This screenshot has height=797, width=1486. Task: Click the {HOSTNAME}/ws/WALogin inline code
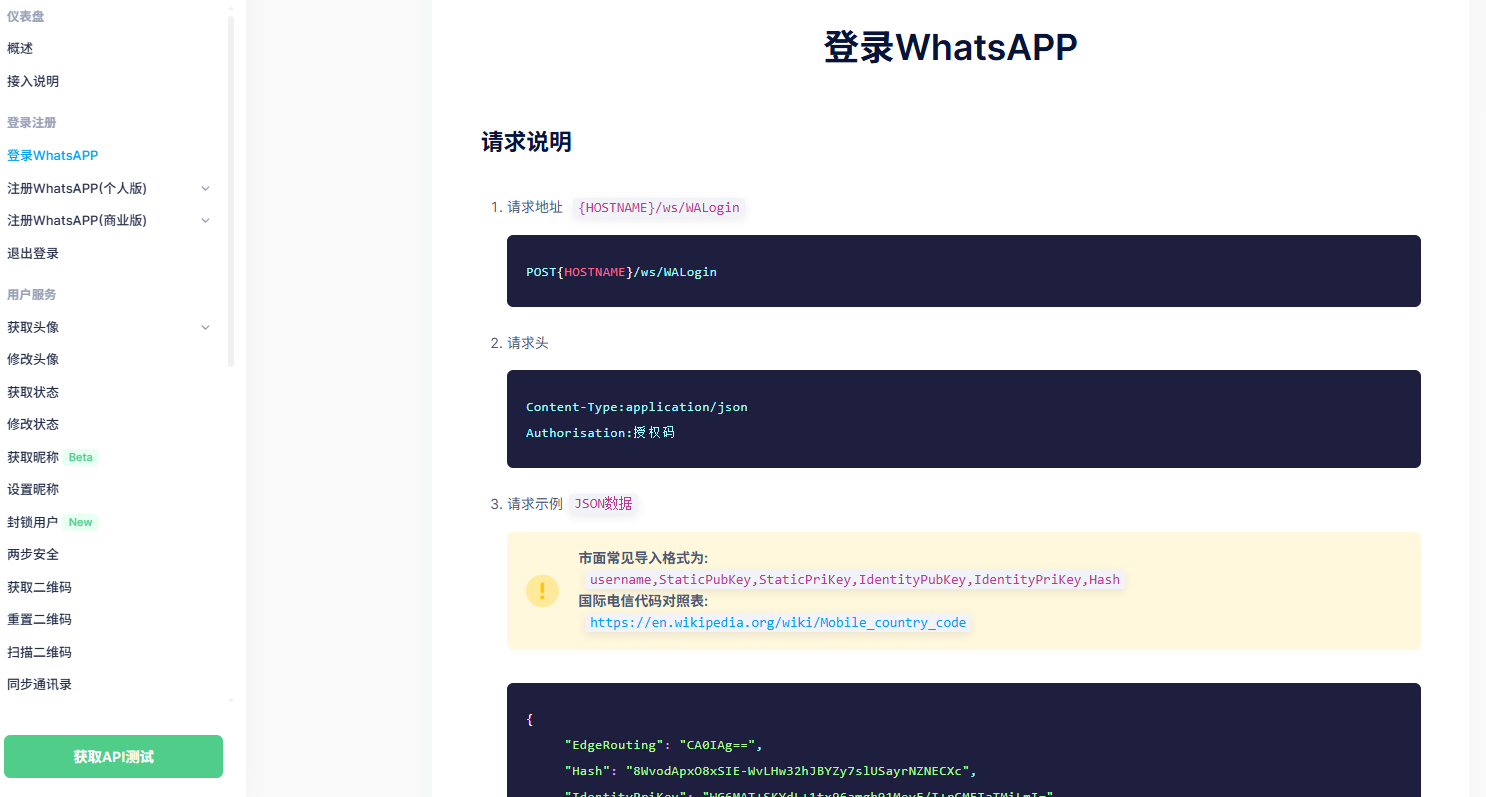point(659,207)
